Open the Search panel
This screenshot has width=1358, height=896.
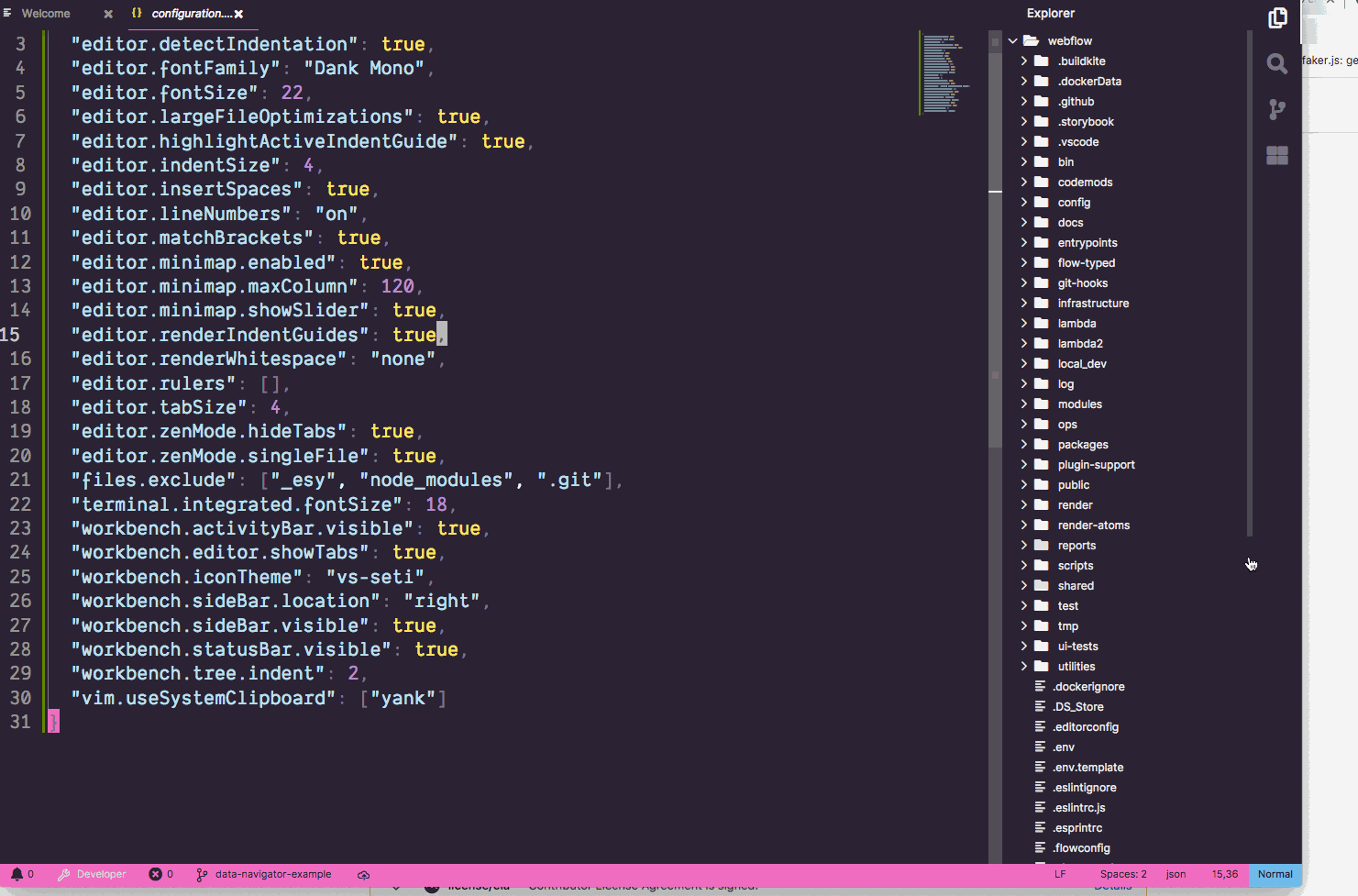tap(1276, 63)
